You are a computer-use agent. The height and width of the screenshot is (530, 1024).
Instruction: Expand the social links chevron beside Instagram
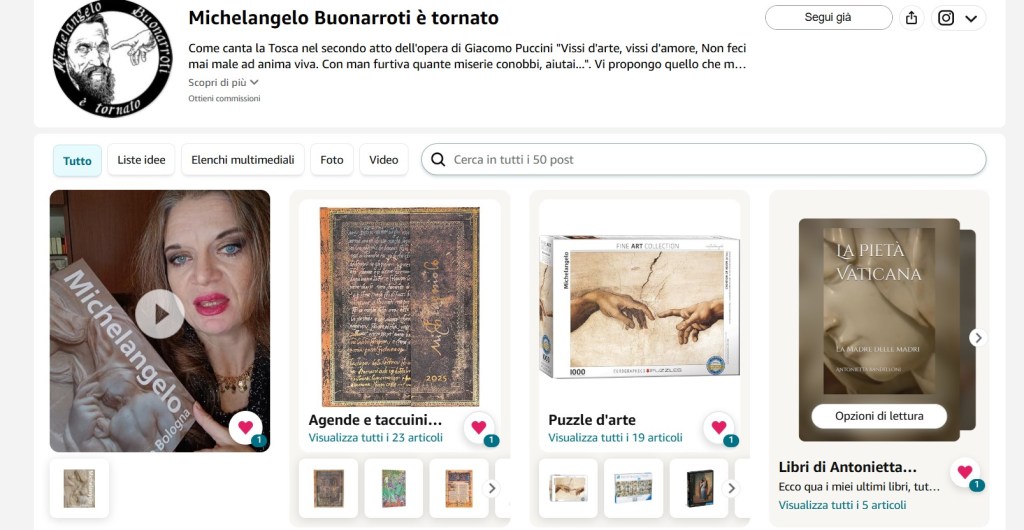[971, 18]
